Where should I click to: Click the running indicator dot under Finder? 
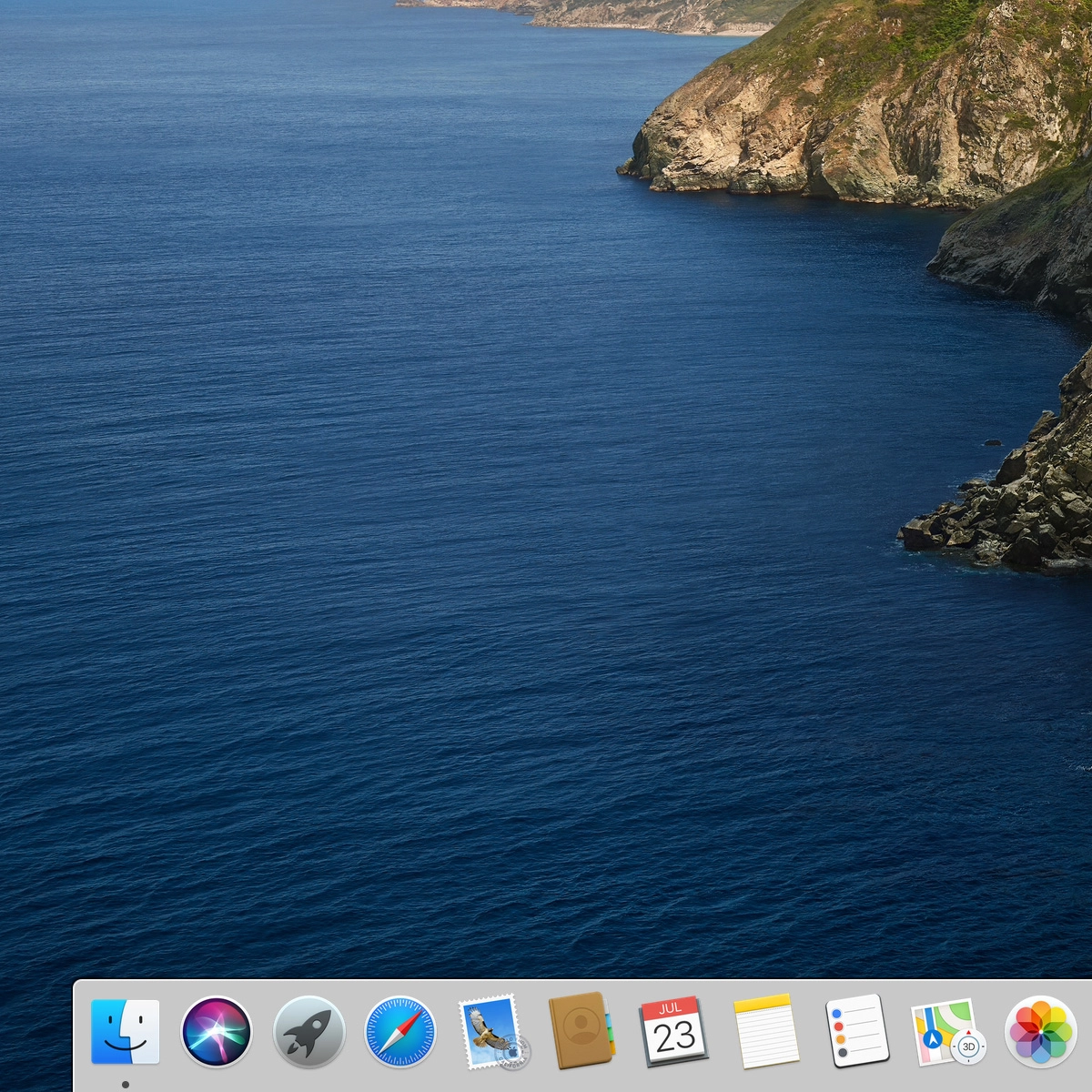coord(126,1084)
